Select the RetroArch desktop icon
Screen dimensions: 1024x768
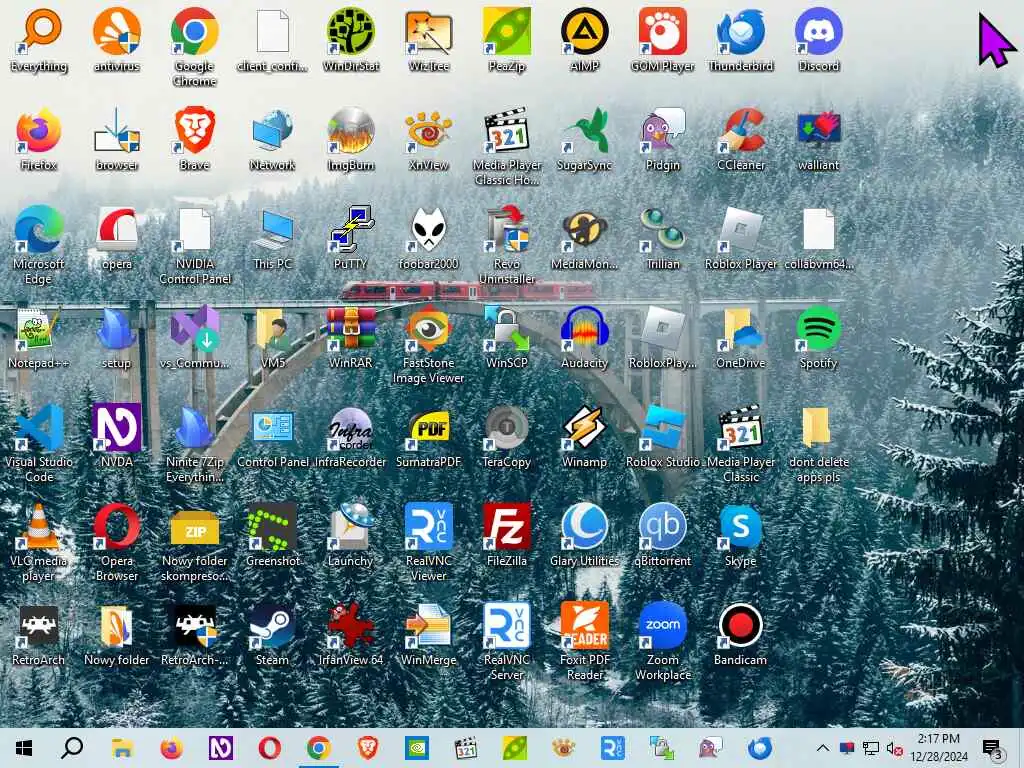pos(39,634)
